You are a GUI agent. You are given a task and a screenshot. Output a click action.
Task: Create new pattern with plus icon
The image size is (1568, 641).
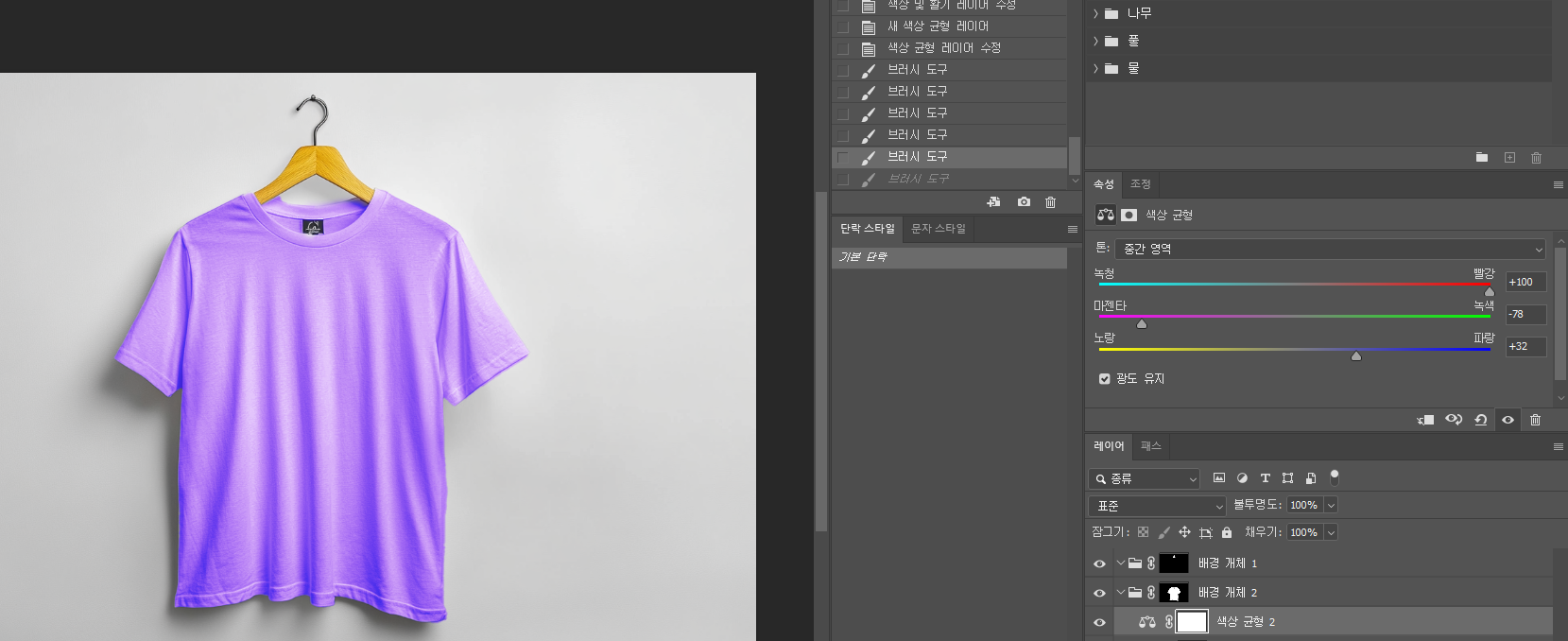(x=1509, y=157)
